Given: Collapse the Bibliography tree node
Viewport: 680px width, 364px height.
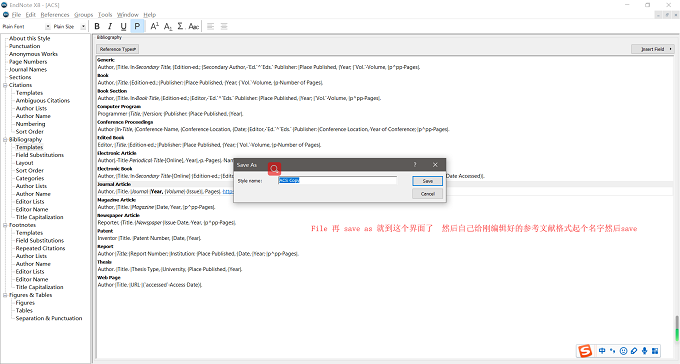Looking at the screenshot, I should tap(5, 140).
